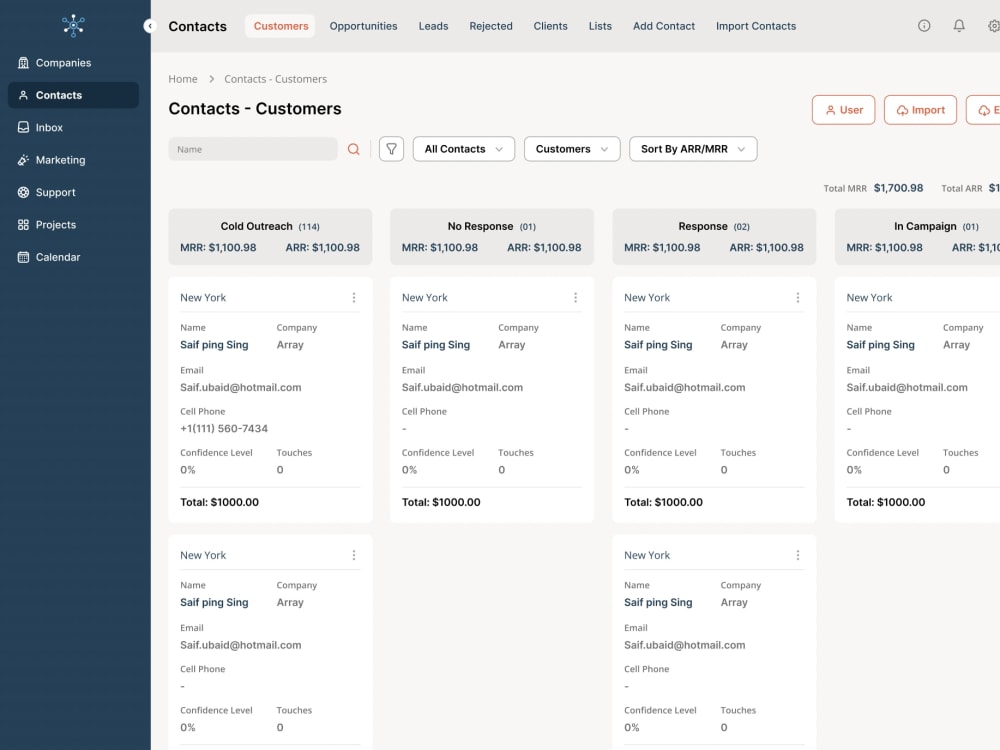Open the settings gear icon
Image resolution: width=1000 pixels, height=750 pixels.
click(994, 26)
